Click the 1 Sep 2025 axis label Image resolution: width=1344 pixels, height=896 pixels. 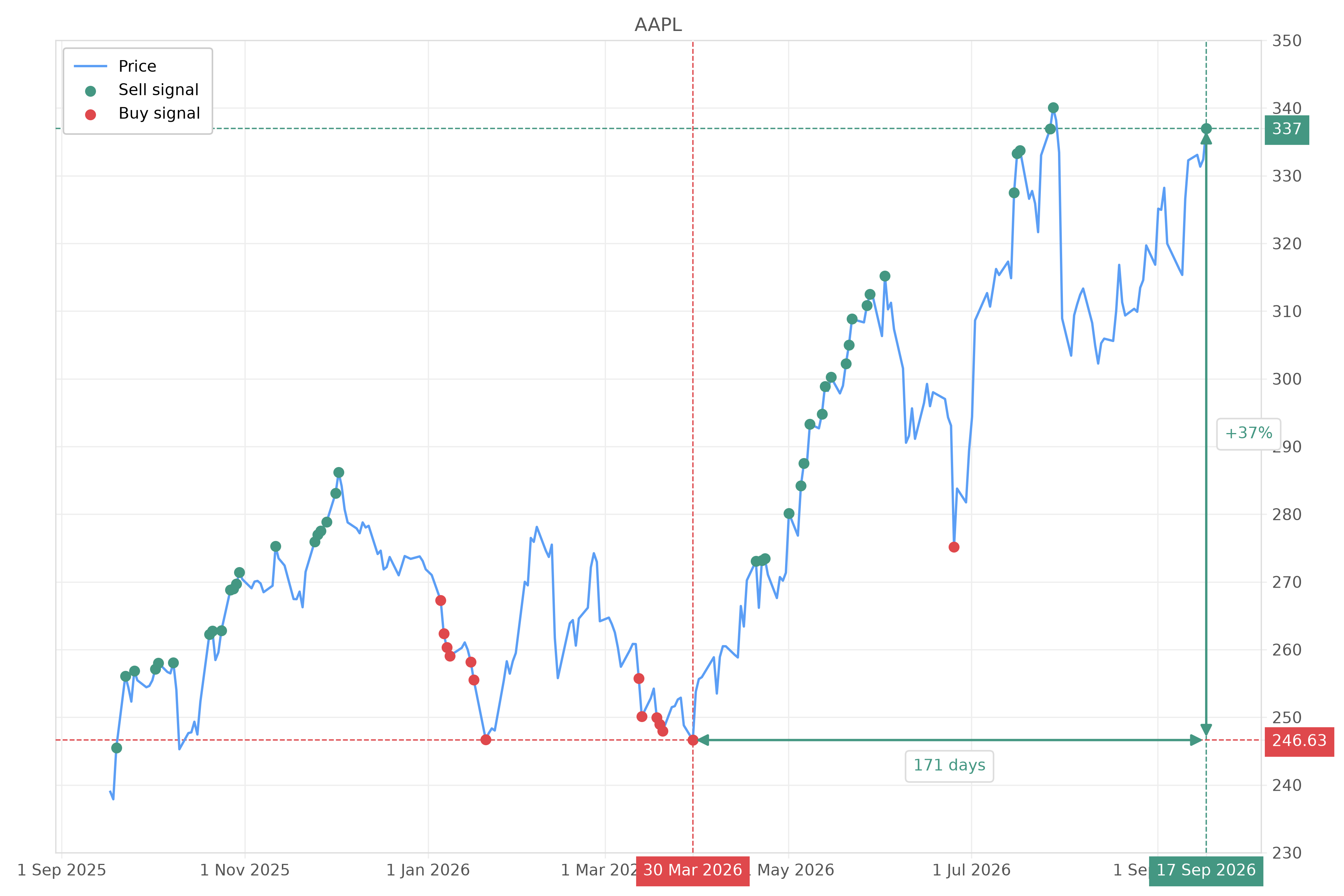click(62, 870)
